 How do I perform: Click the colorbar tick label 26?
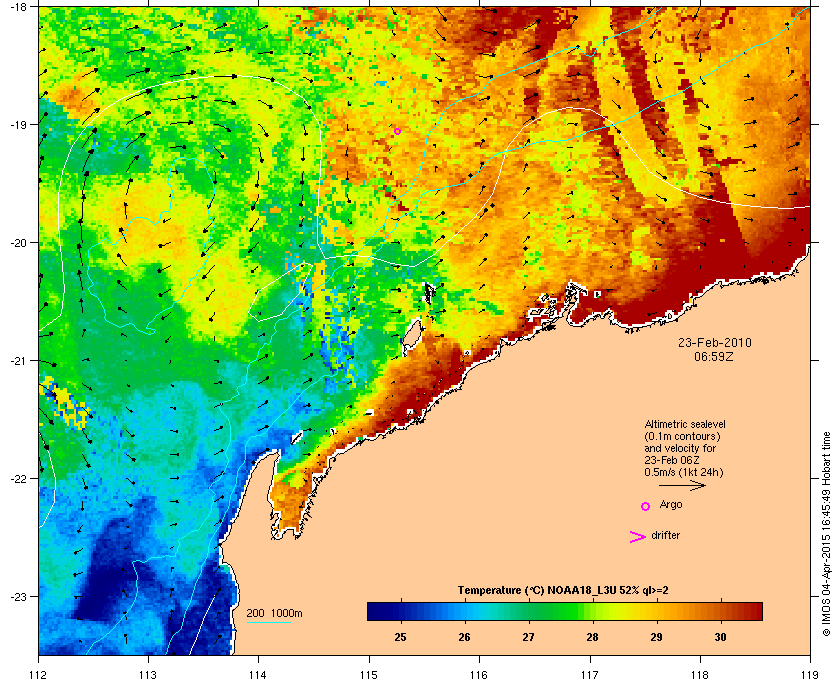click(x=464, y=637)
